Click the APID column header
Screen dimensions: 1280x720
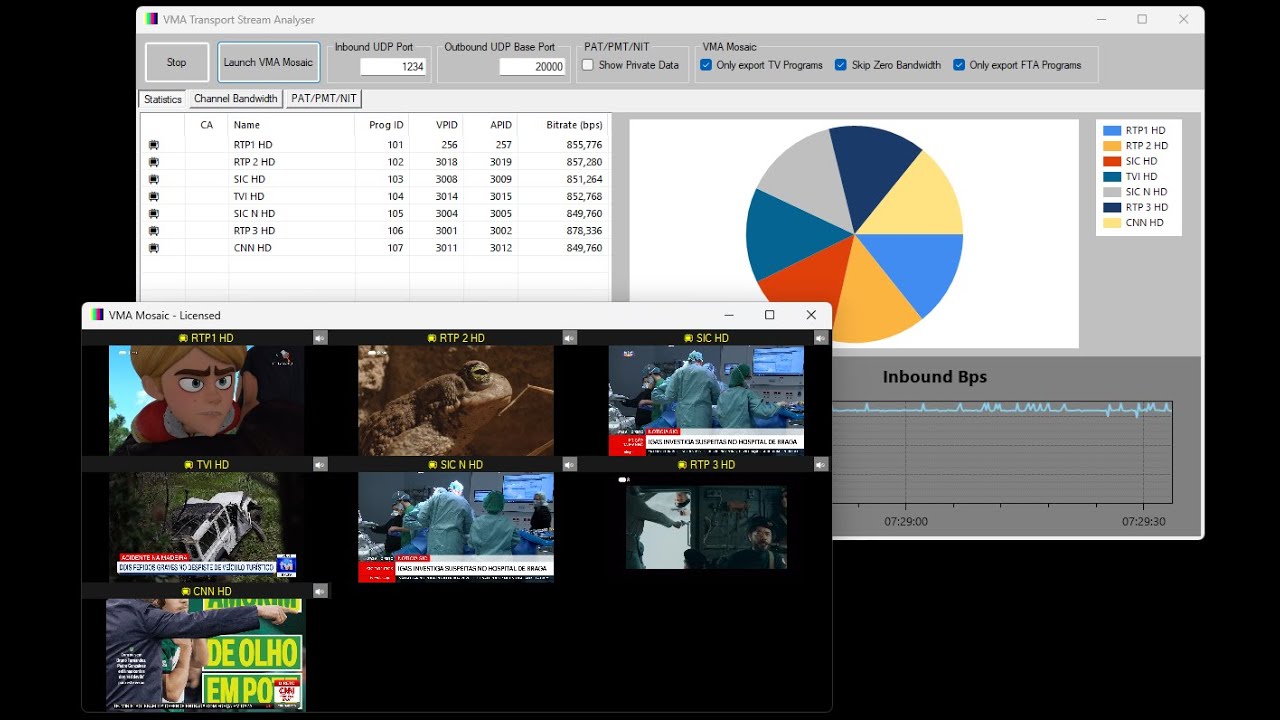[491, 125]
